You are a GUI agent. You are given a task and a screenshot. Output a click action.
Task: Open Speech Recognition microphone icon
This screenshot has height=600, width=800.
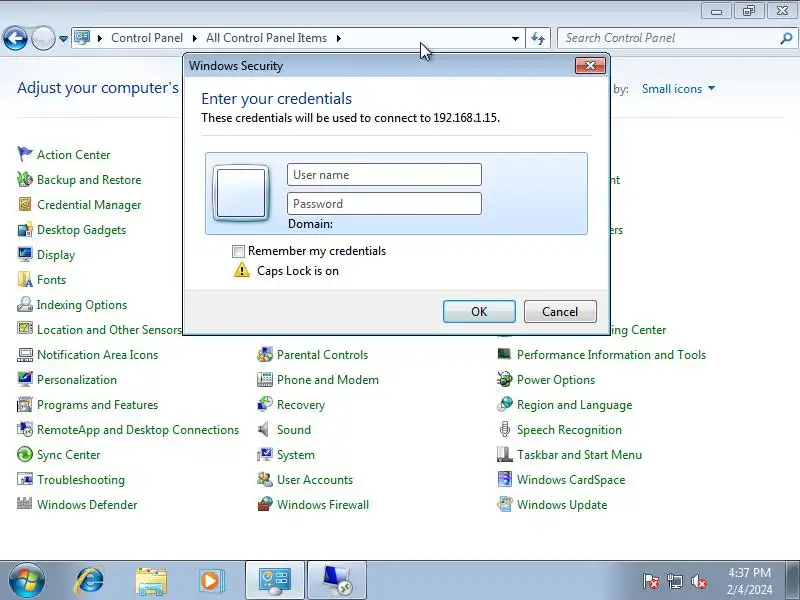click(x=505, y=429)
